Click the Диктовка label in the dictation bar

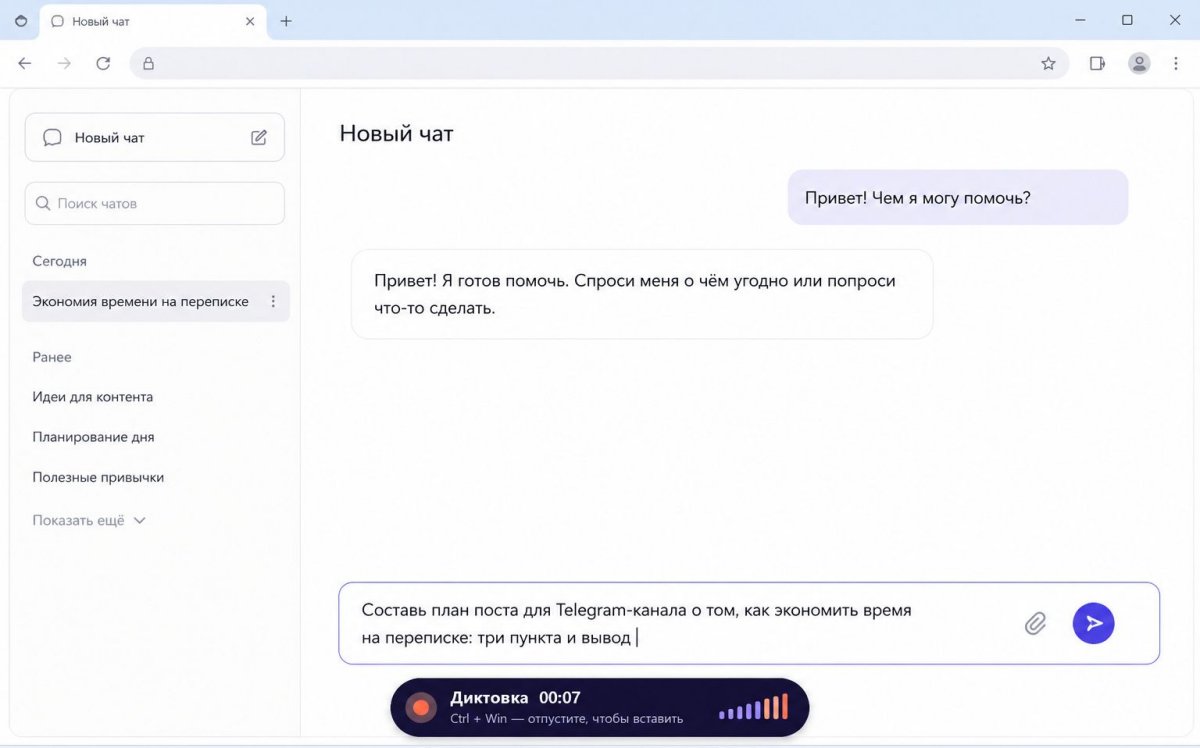(x=488, y=698)
